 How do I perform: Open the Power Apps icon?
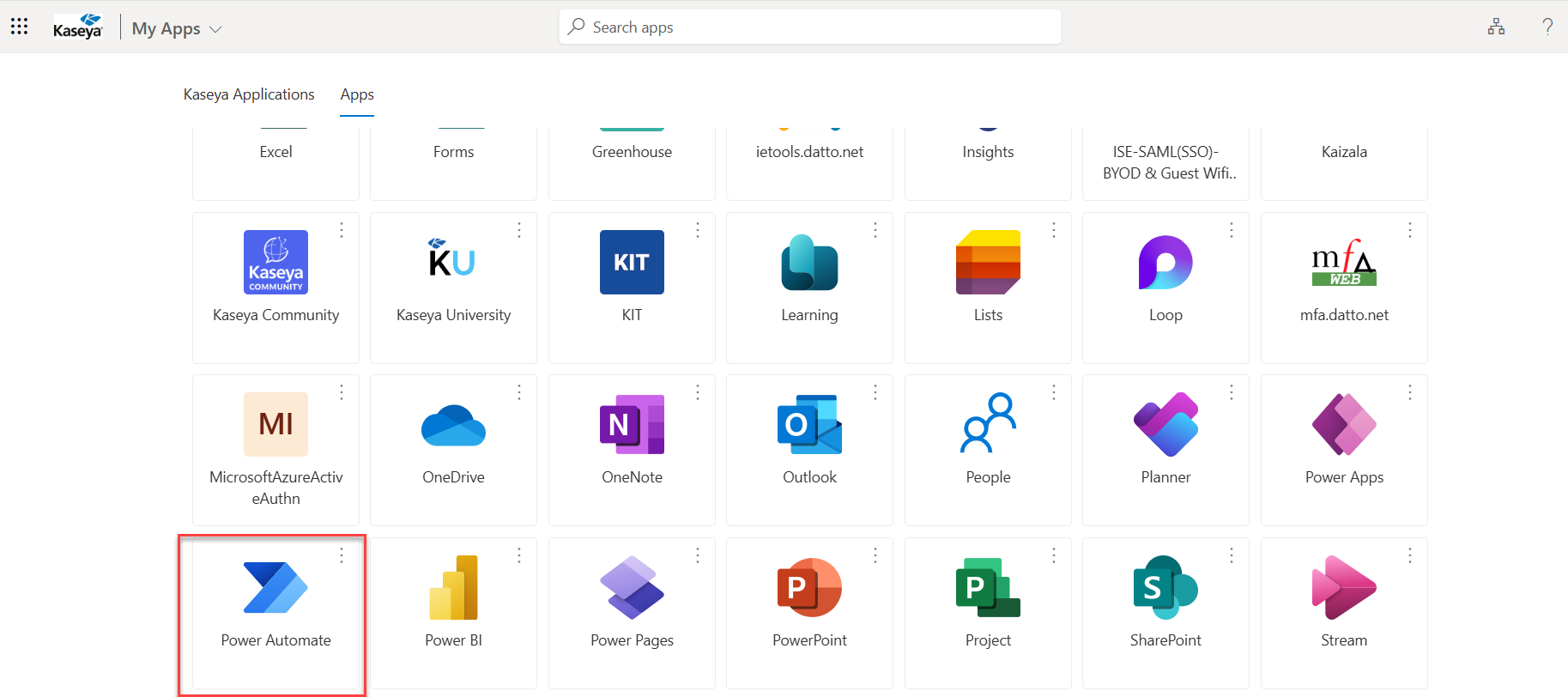pyautogui.click(x=1344, y=424)
